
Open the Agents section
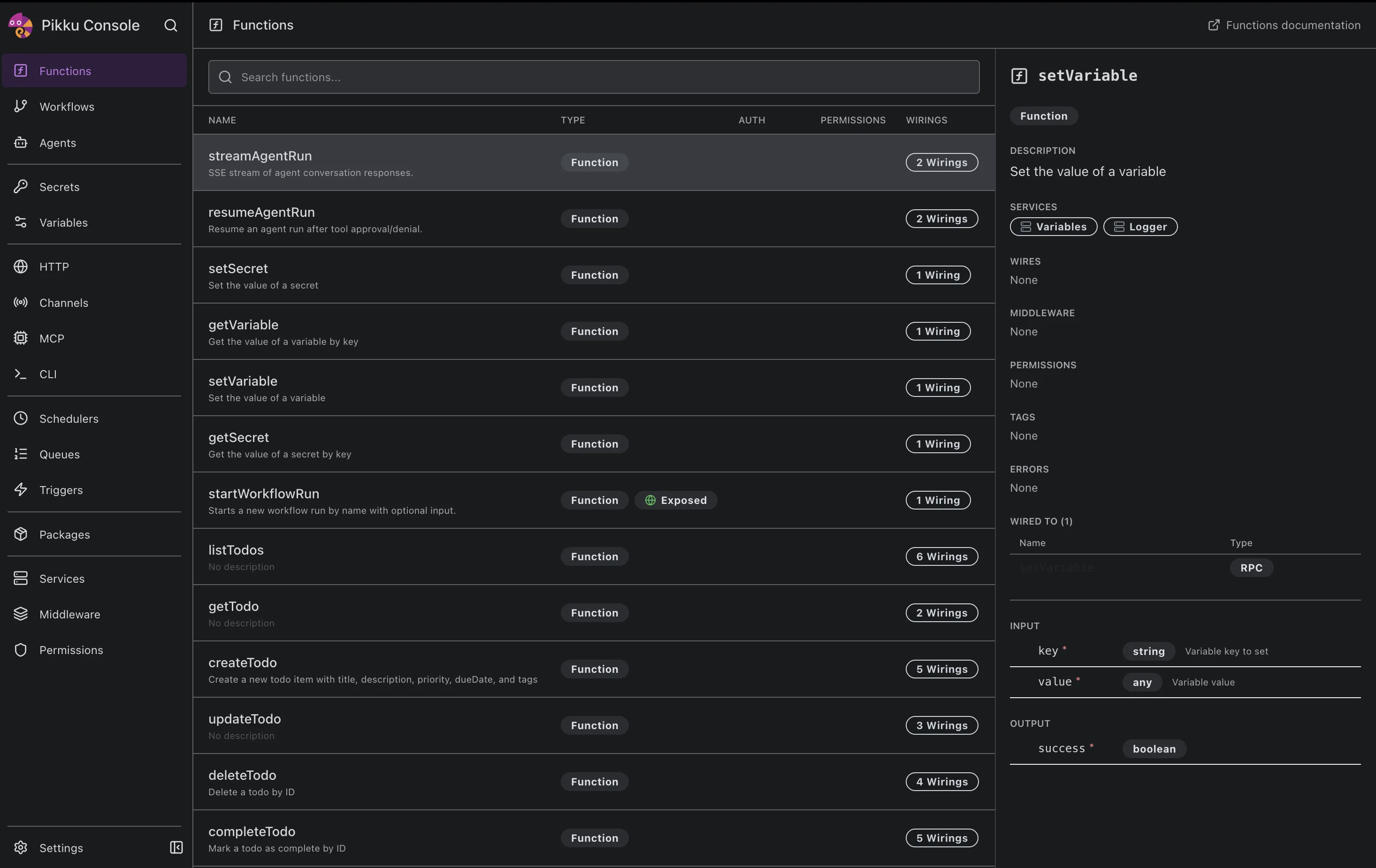(x=57, y=142)
